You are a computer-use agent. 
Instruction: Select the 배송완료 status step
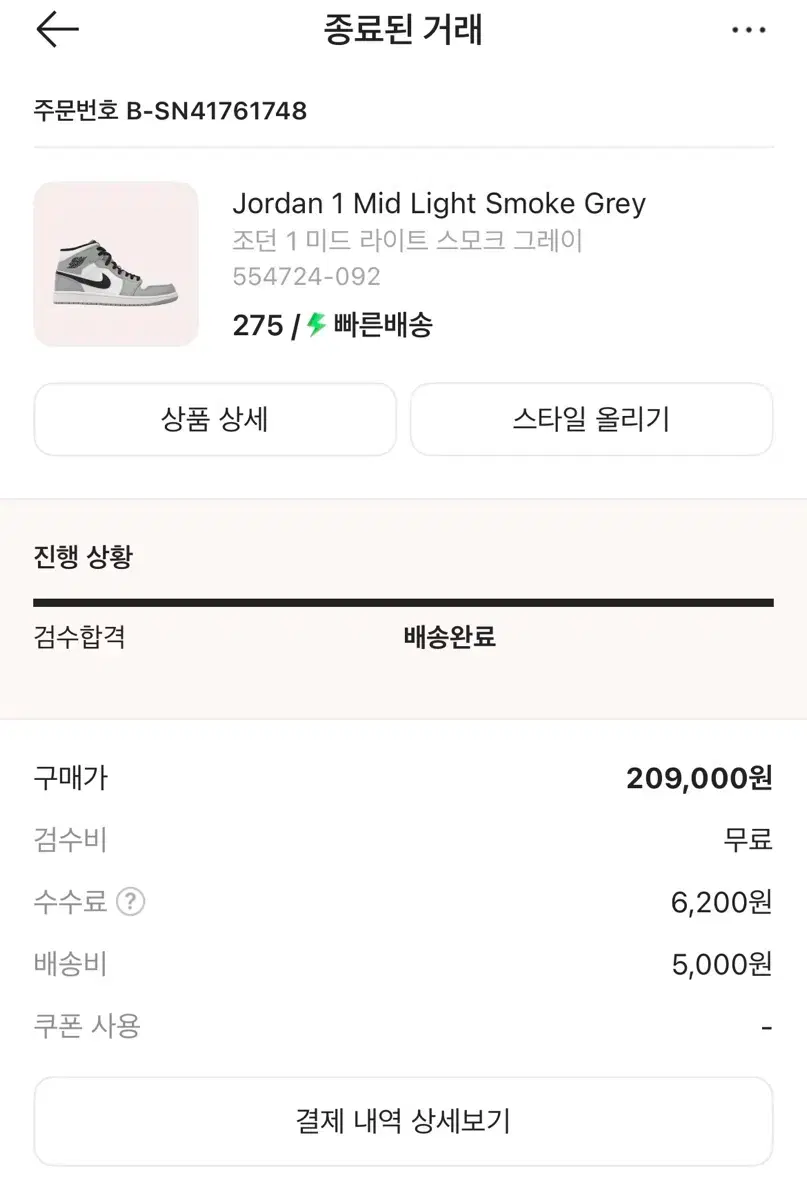(449, 637)
